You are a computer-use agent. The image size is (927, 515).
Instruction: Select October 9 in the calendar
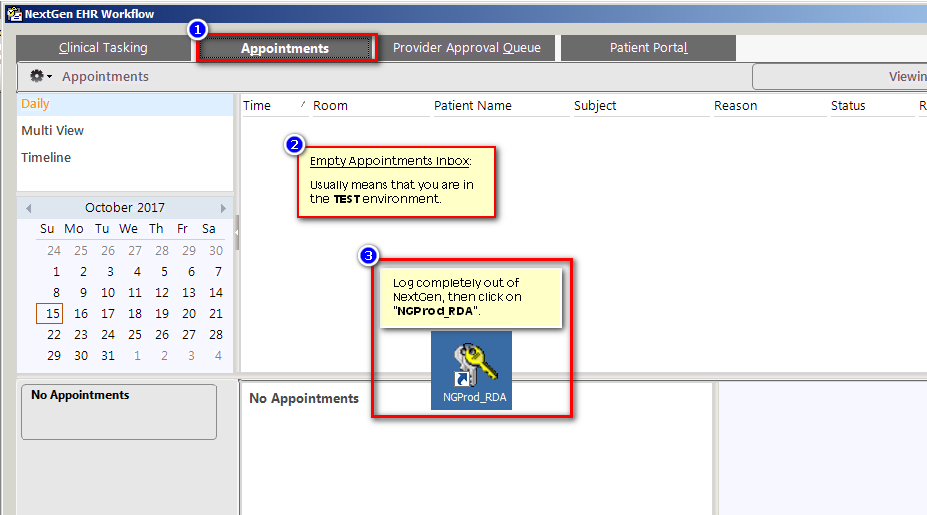[x=83, y=293]
